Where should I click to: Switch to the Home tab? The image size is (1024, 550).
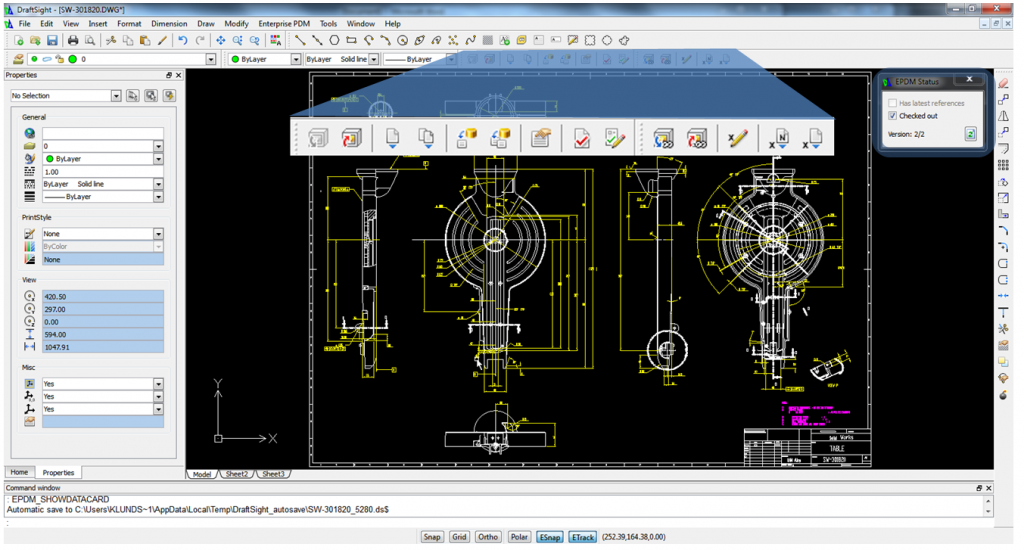(19, 472)
